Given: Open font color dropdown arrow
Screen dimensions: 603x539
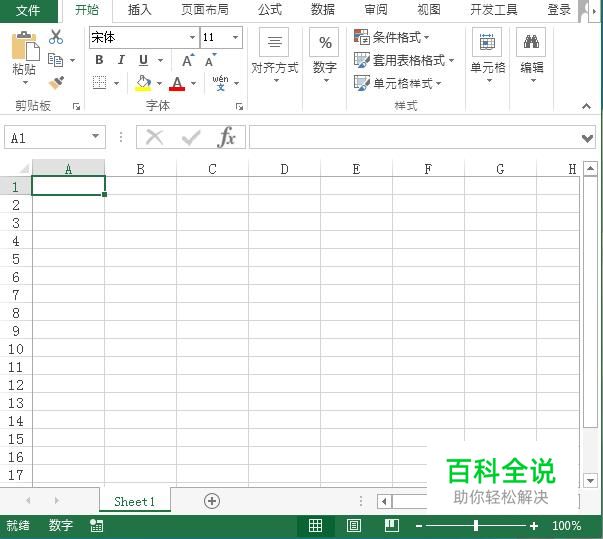Looking at the screenshot, I should click(x=193, y=83).
